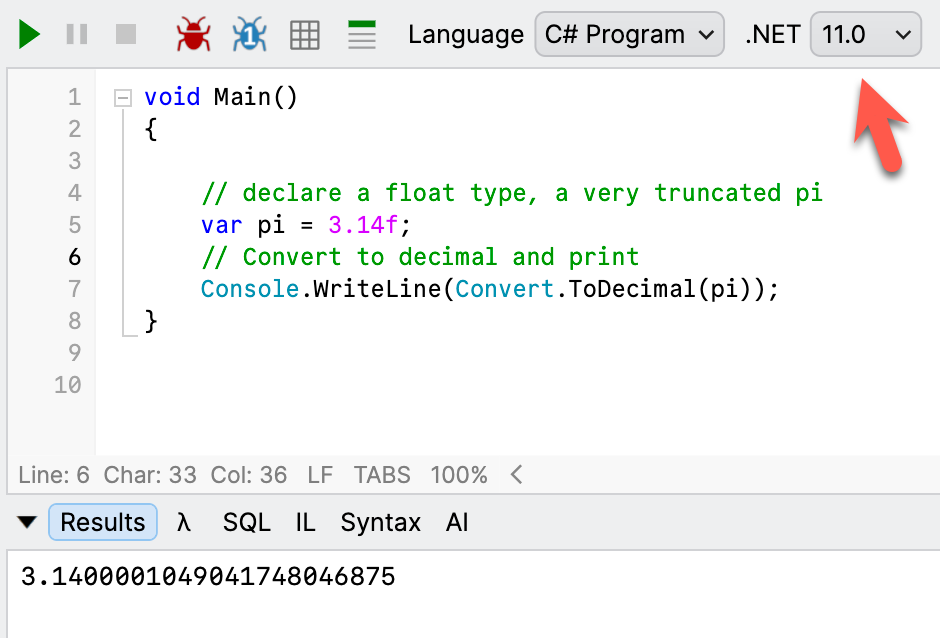Click 'Console' in the WriteLine statement

(x=250, y=289)
